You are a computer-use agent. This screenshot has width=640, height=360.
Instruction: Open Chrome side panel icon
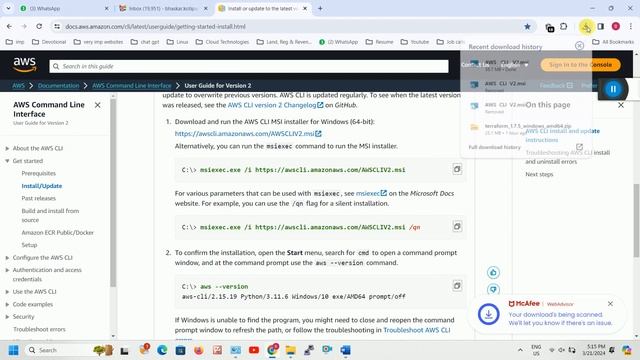tap(601, 27)
